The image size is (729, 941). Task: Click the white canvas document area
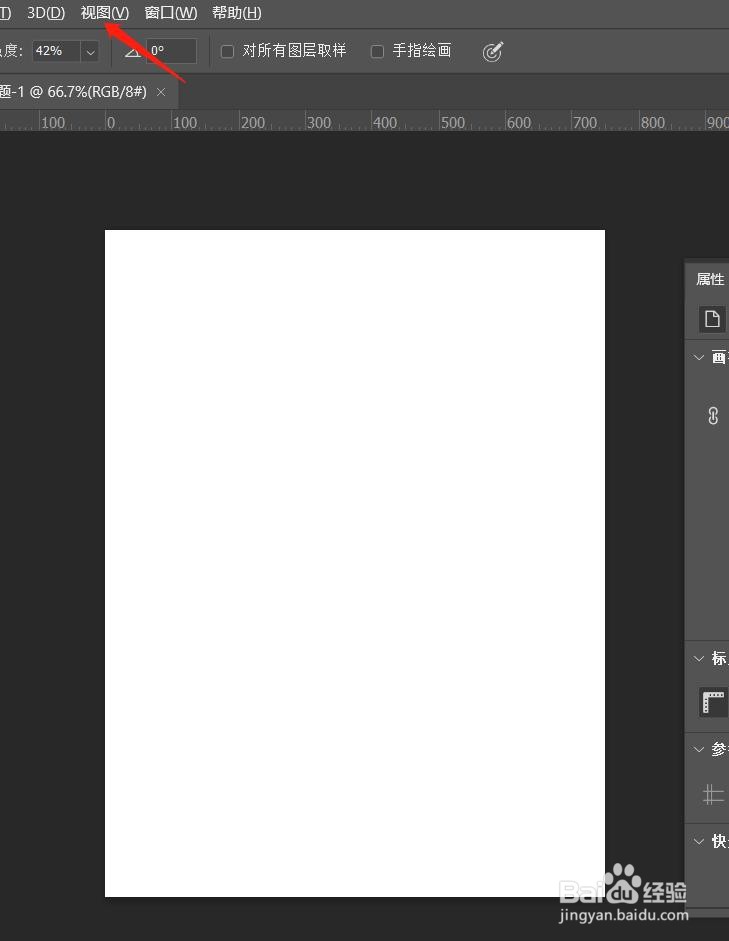[x=355, y=563]
